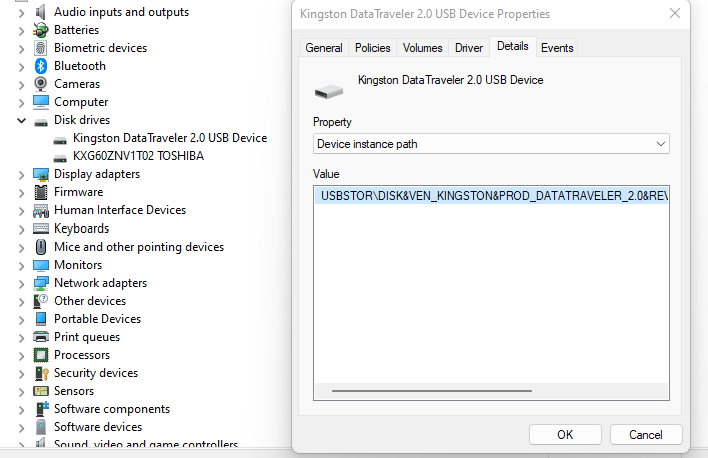This screenshot has width=708, height=458.
Task: Collapse the Disk drives node
Action: point(21,121)
